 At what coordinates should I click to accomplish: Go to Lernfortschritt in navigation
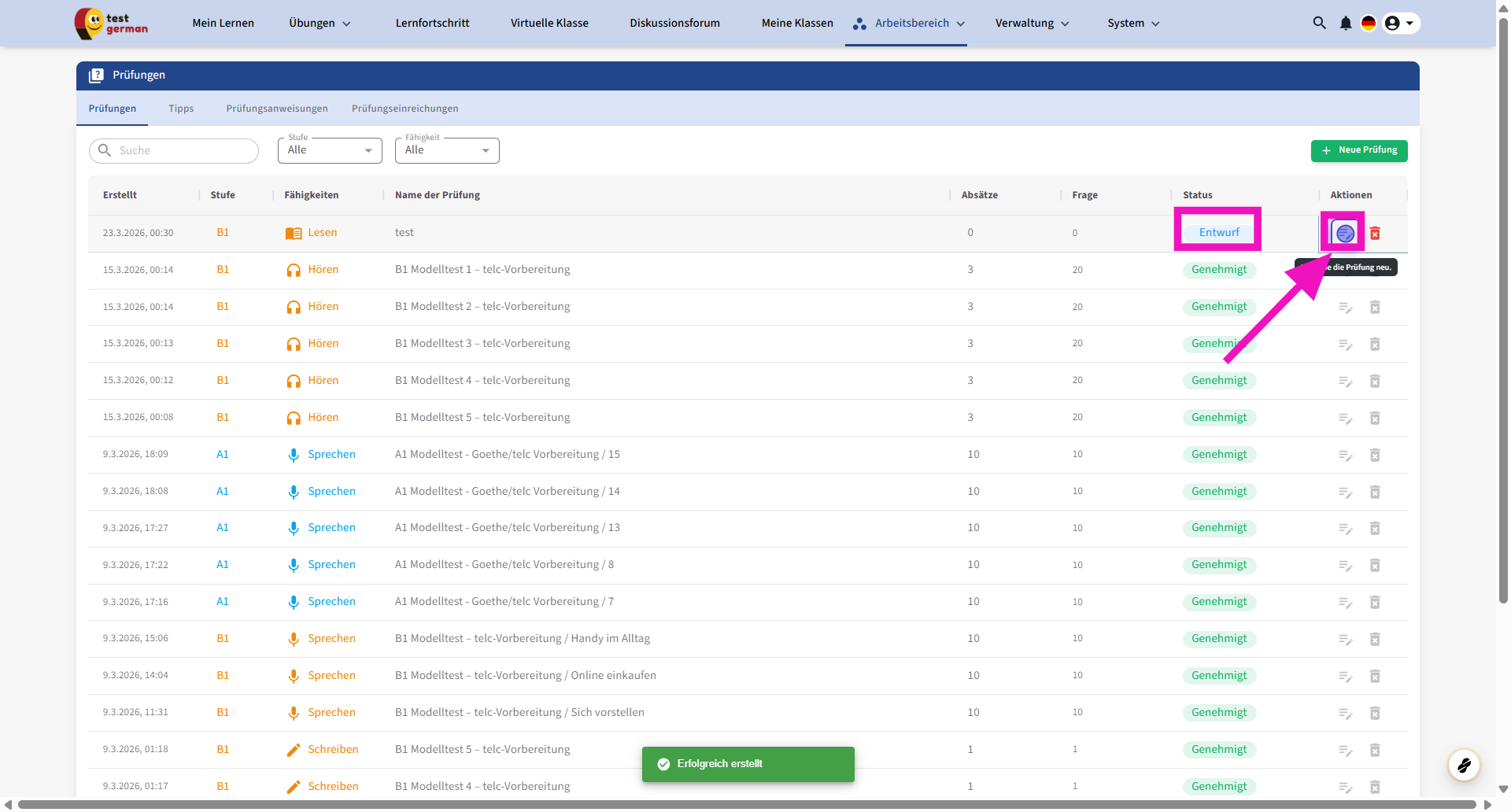click(432, 24)
